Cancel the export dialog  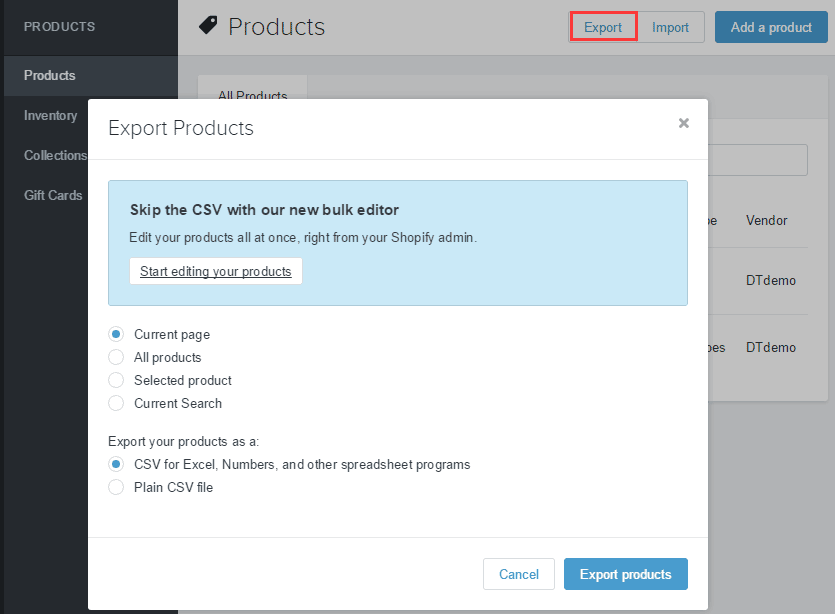(518, 574)
